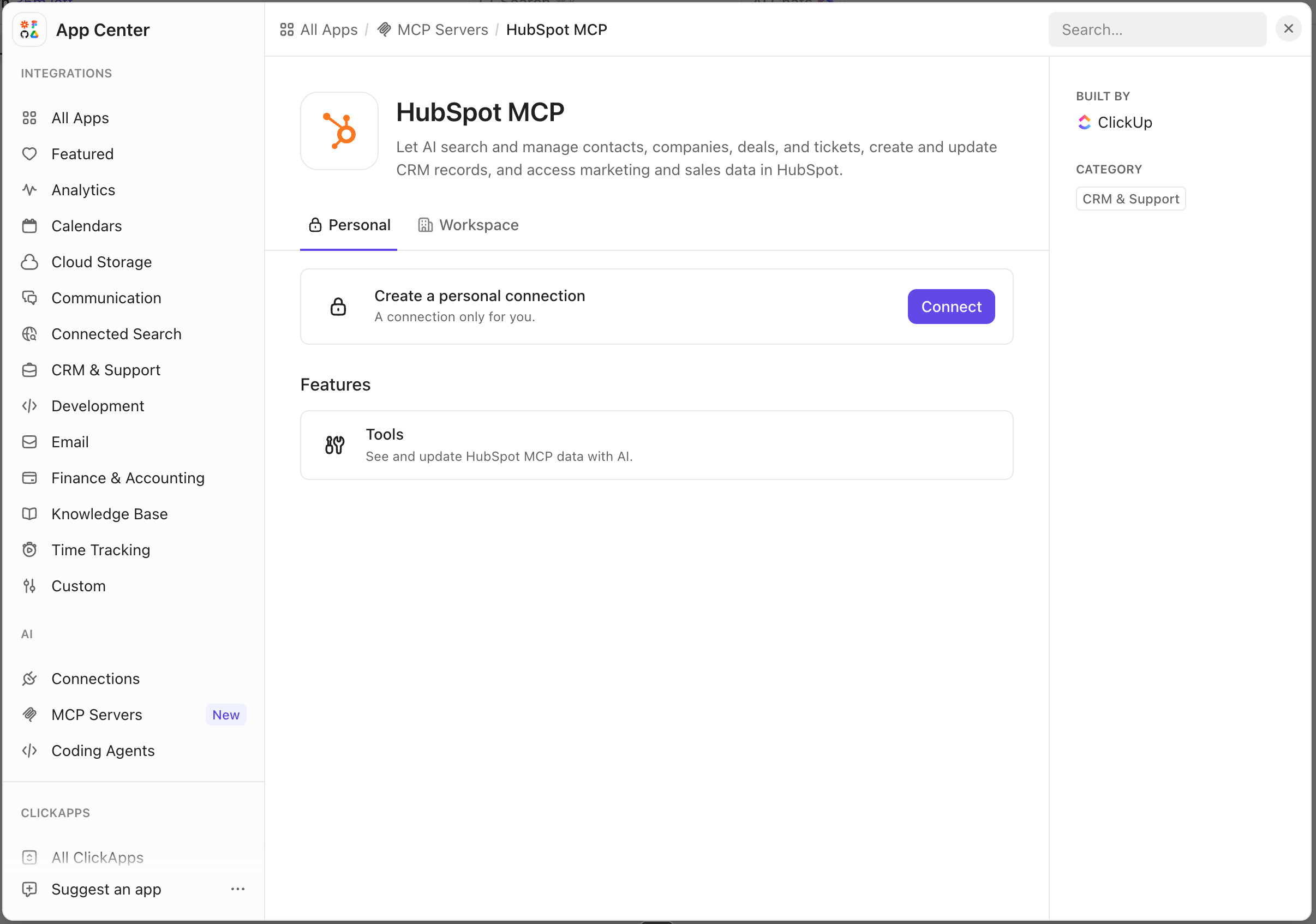Open the three-dot menu beside Suggest an app
Image resolution: width=1316 pixels, height=924 pixels.
238,889
